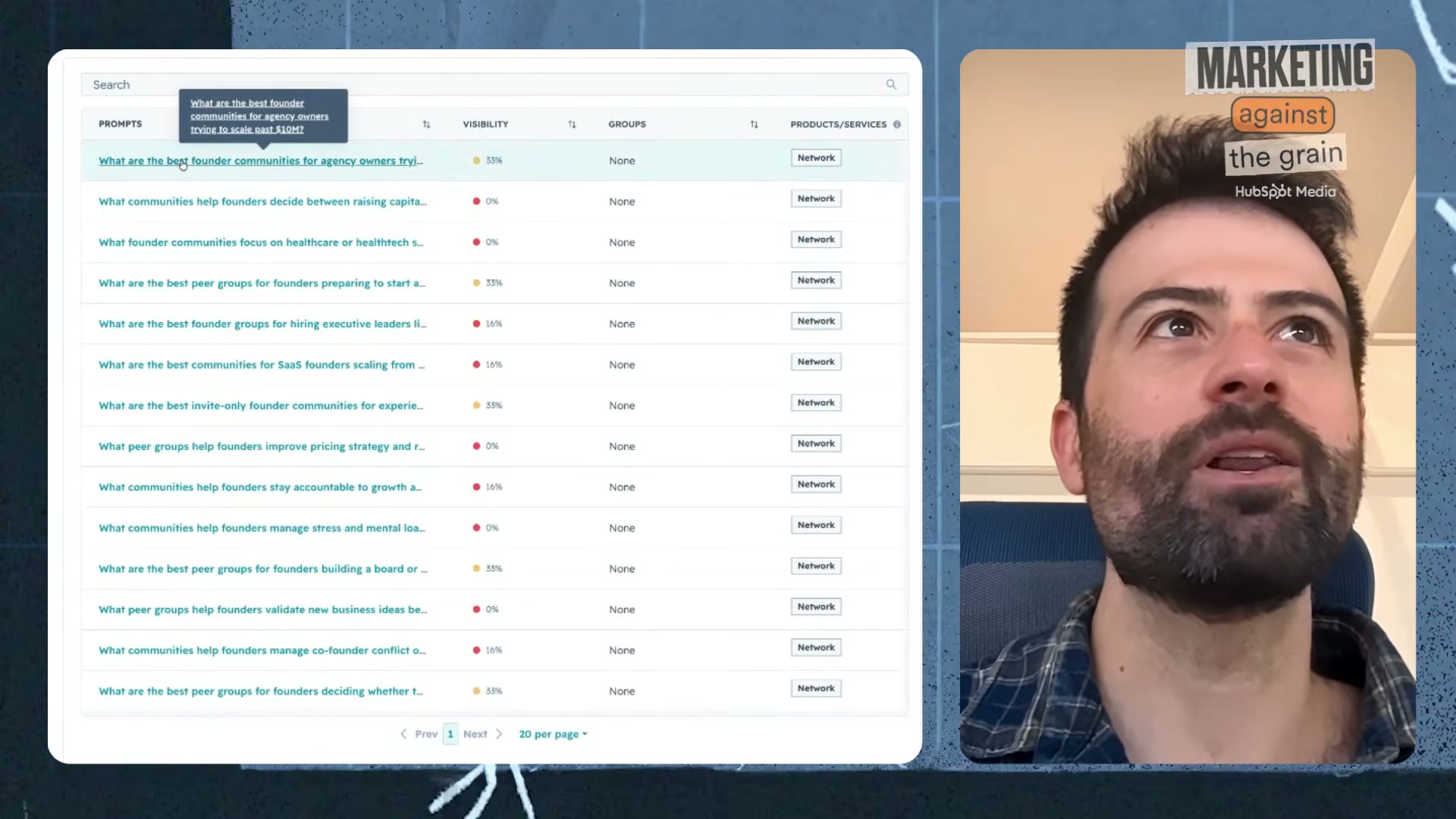
Task: Open the 20 per page dropdown
Action: pos(553,733)
